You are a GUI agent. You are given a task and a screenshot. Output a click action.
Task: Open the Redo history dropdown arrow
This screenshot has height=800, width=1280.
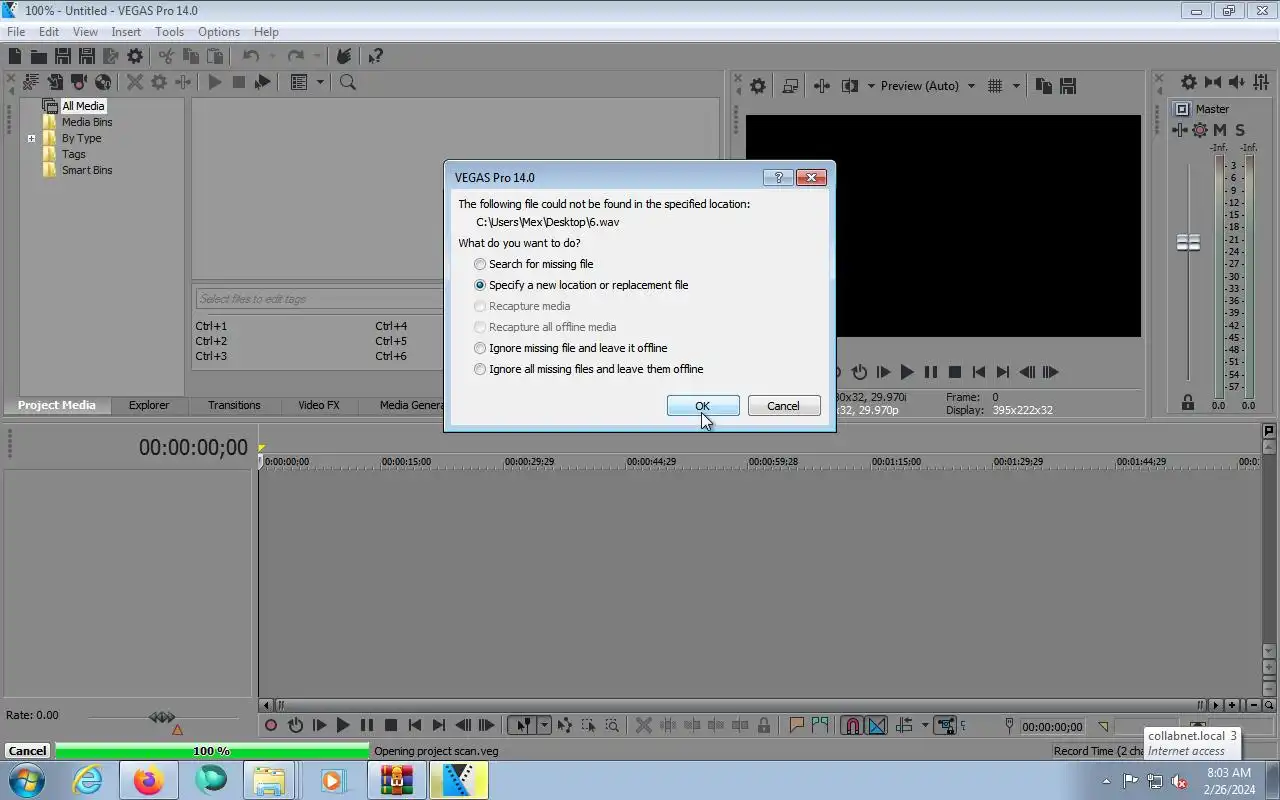tap(317, 56)
